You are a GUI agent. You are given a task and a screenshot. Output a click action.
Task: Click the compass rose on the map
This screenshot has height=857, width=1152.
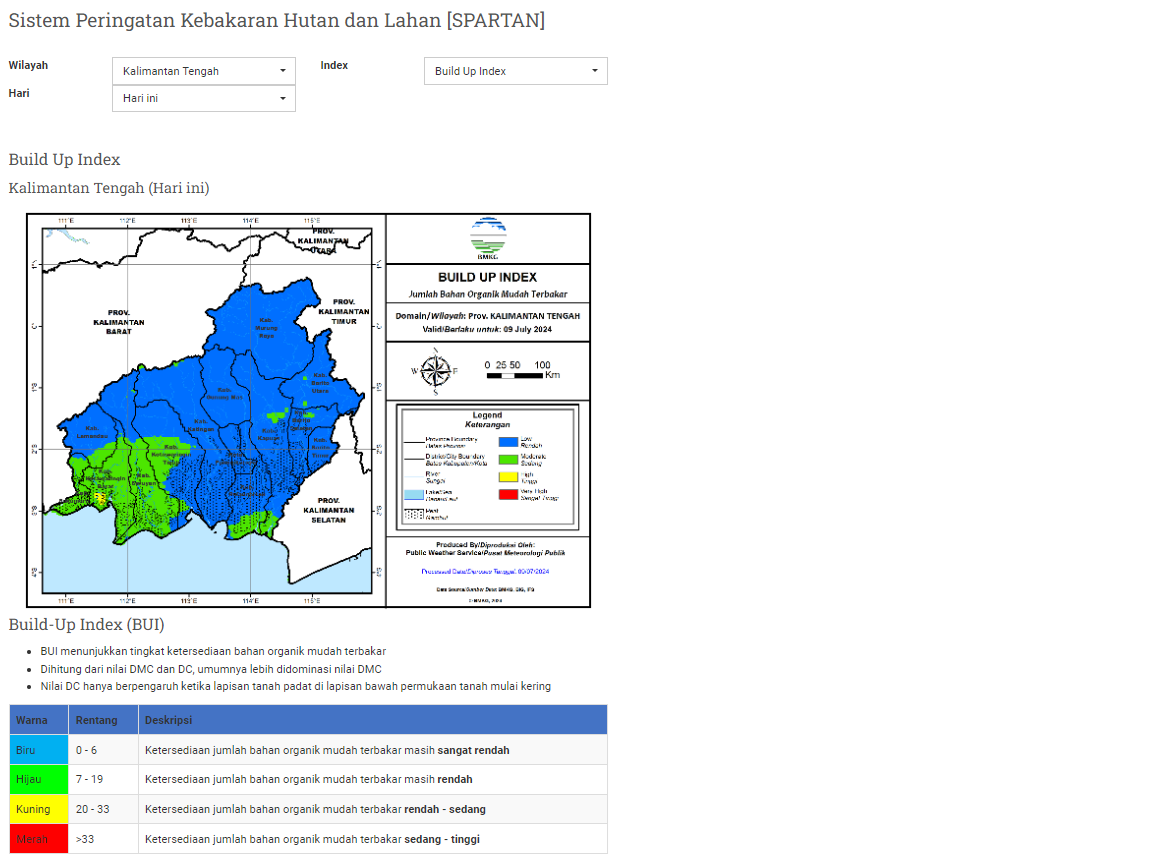[436, 370]
